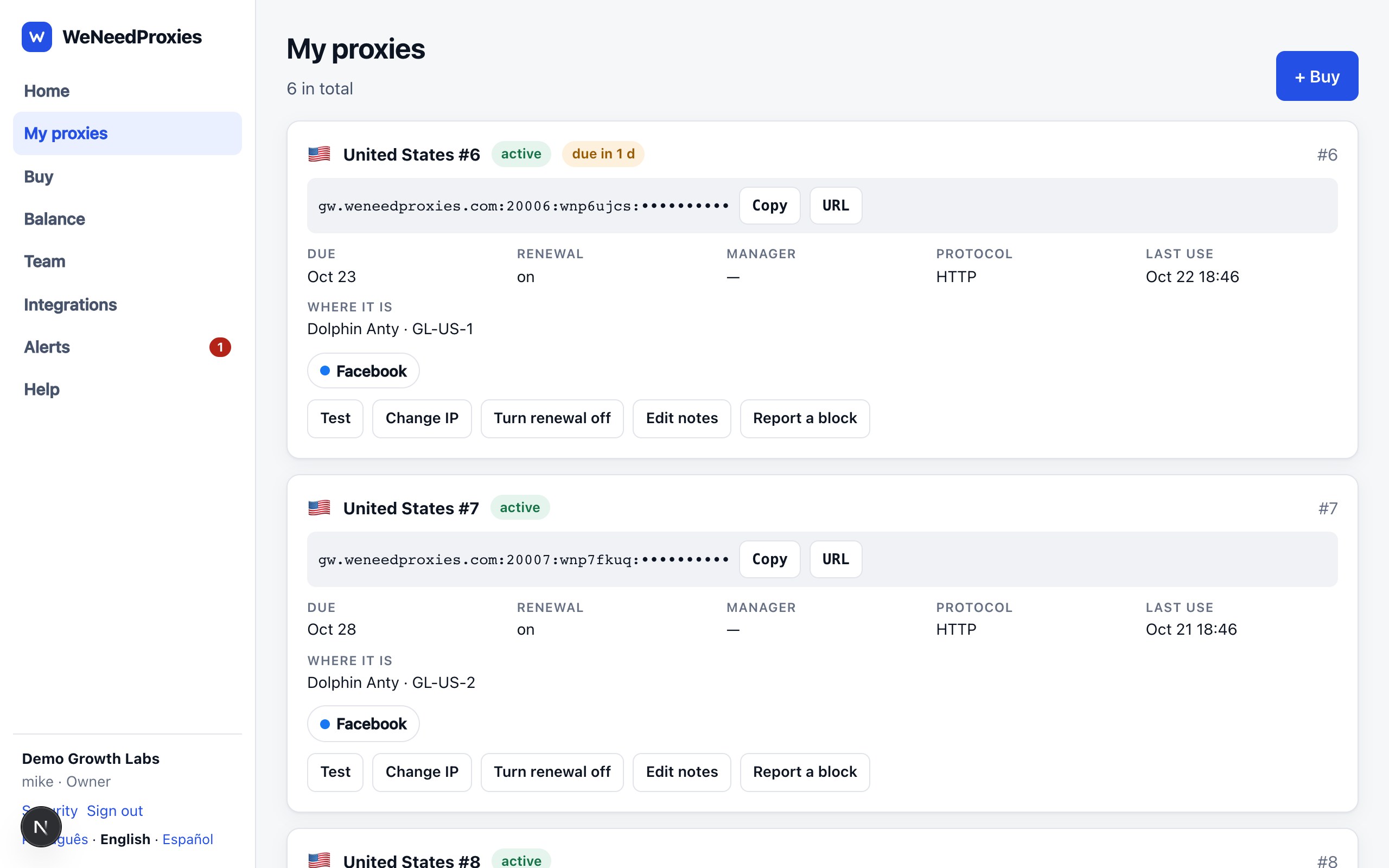Click the red Alerts notification badge
The height and width of the screenshot is (868, 1389).
[220, 347]
